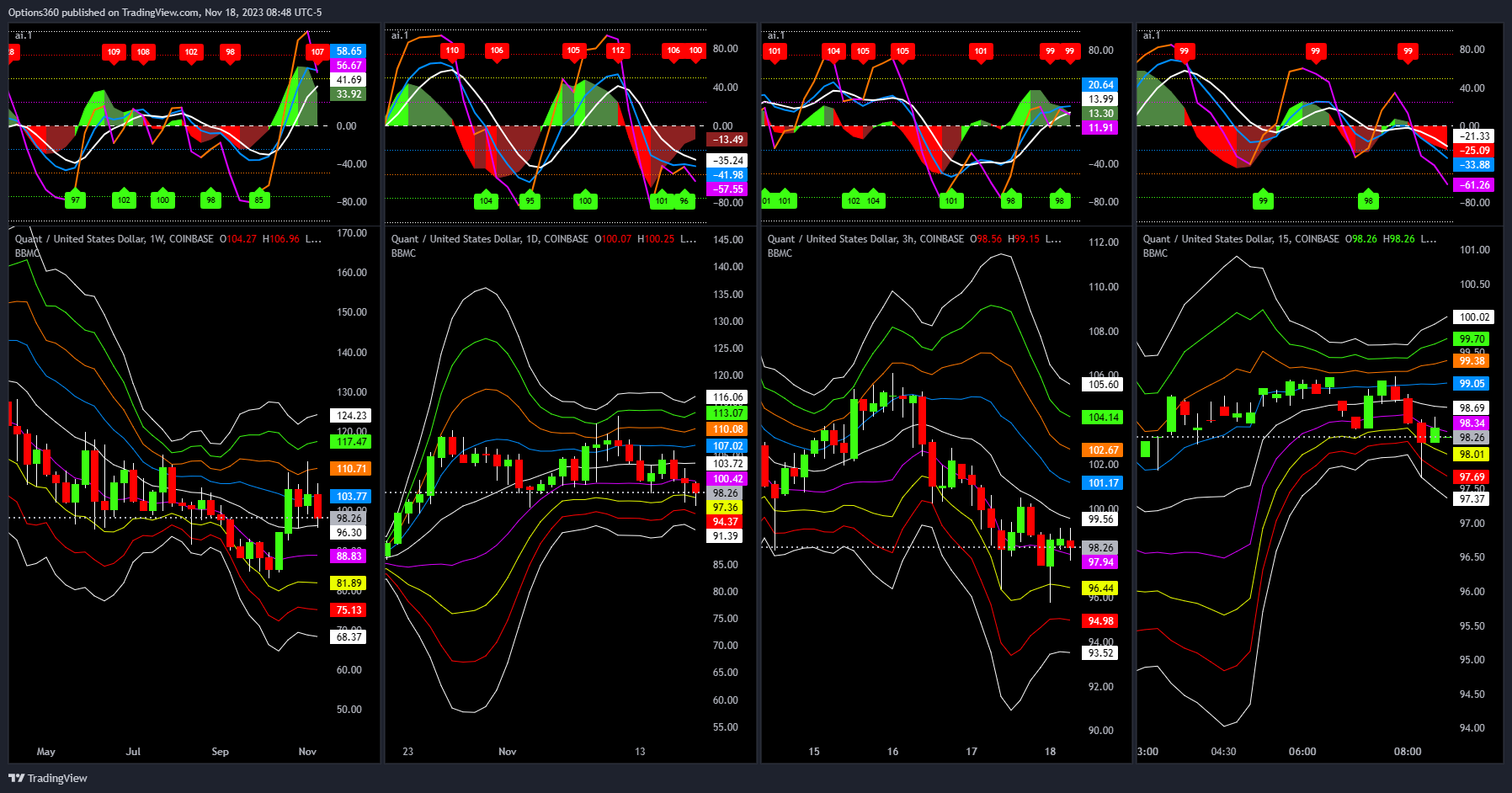Select the 1D Quant / United States Dollar title
Screen dimensions: 1512x793
point(490,239)
